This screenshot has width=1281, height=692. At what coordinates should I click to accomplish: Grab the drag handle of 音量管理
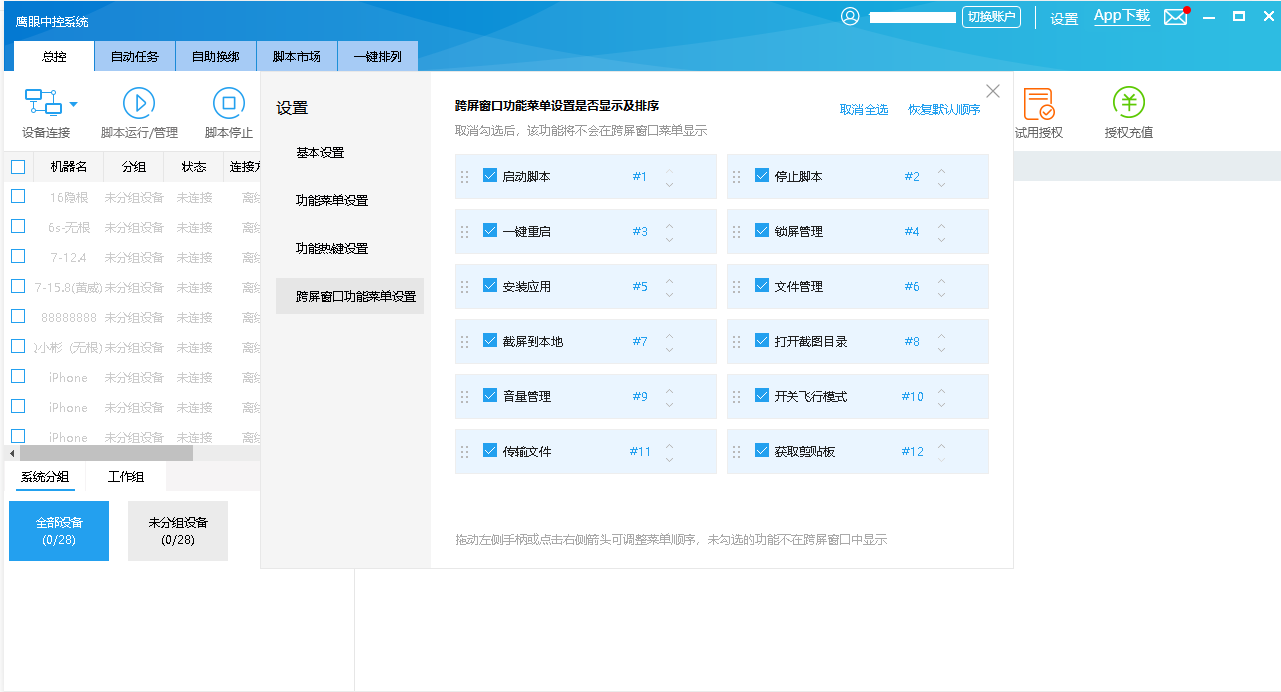tap(464, 397)
